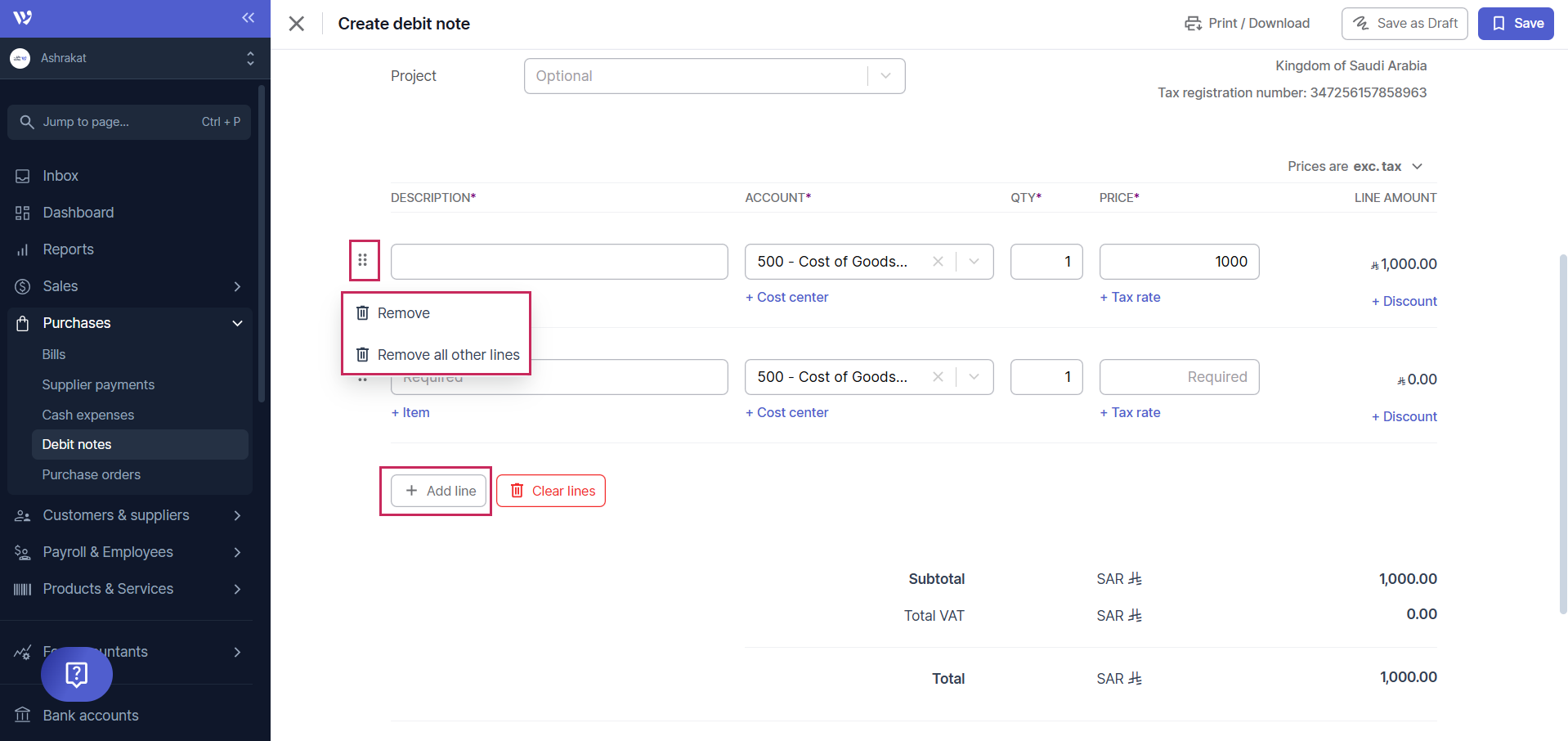
Task: Add a Tax rate to first line
Action: 1130,298
